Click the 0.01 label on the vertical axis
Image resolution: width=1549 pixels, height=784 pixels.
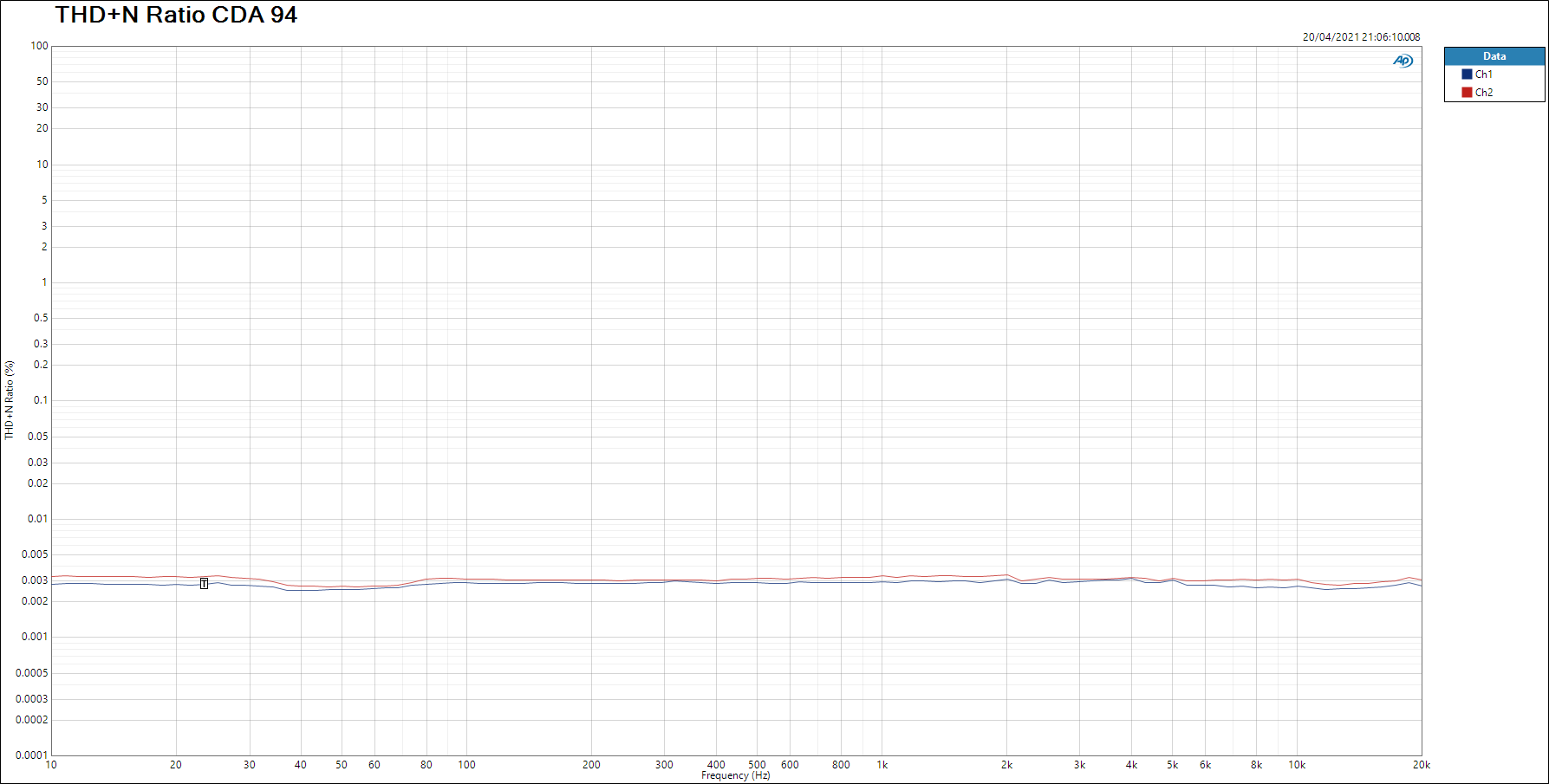pos(37,519)
